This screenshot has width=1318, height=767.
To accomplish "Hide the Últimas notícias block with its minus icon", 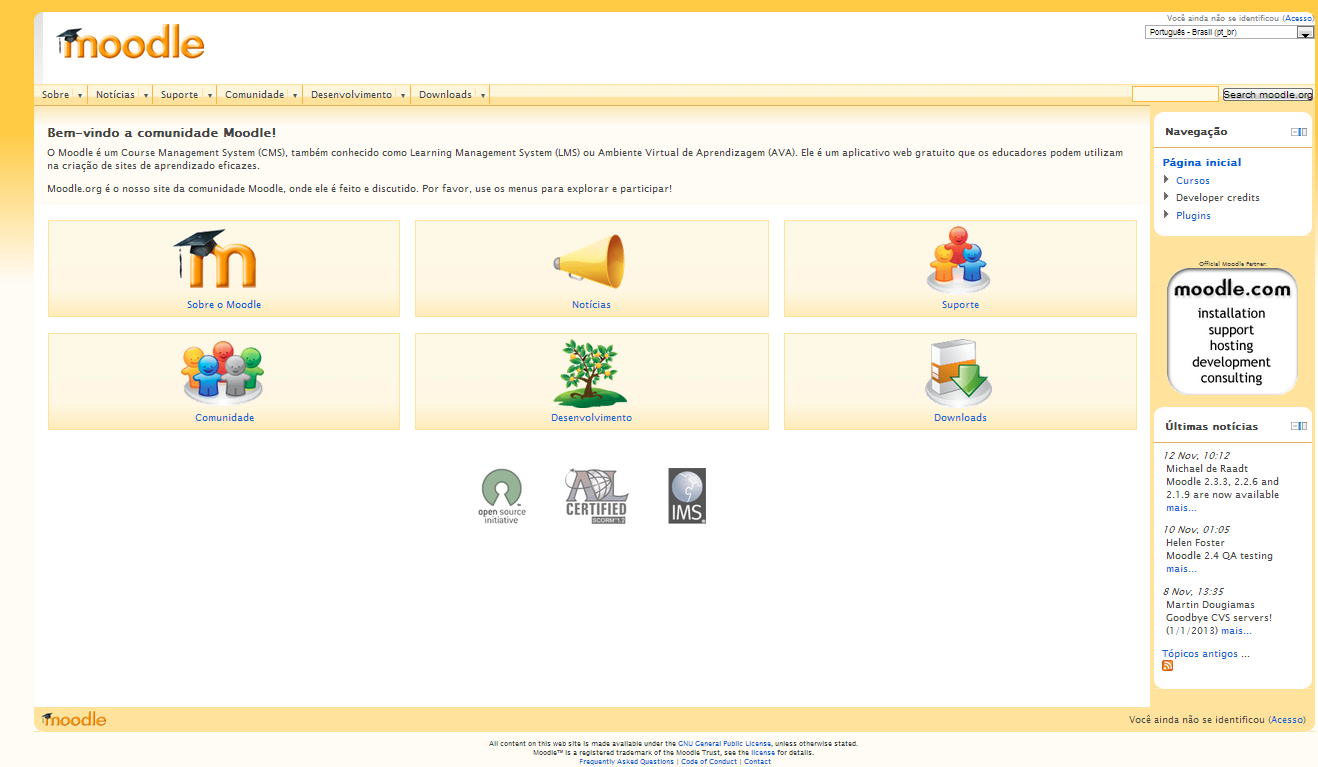I will (1295, 426).
